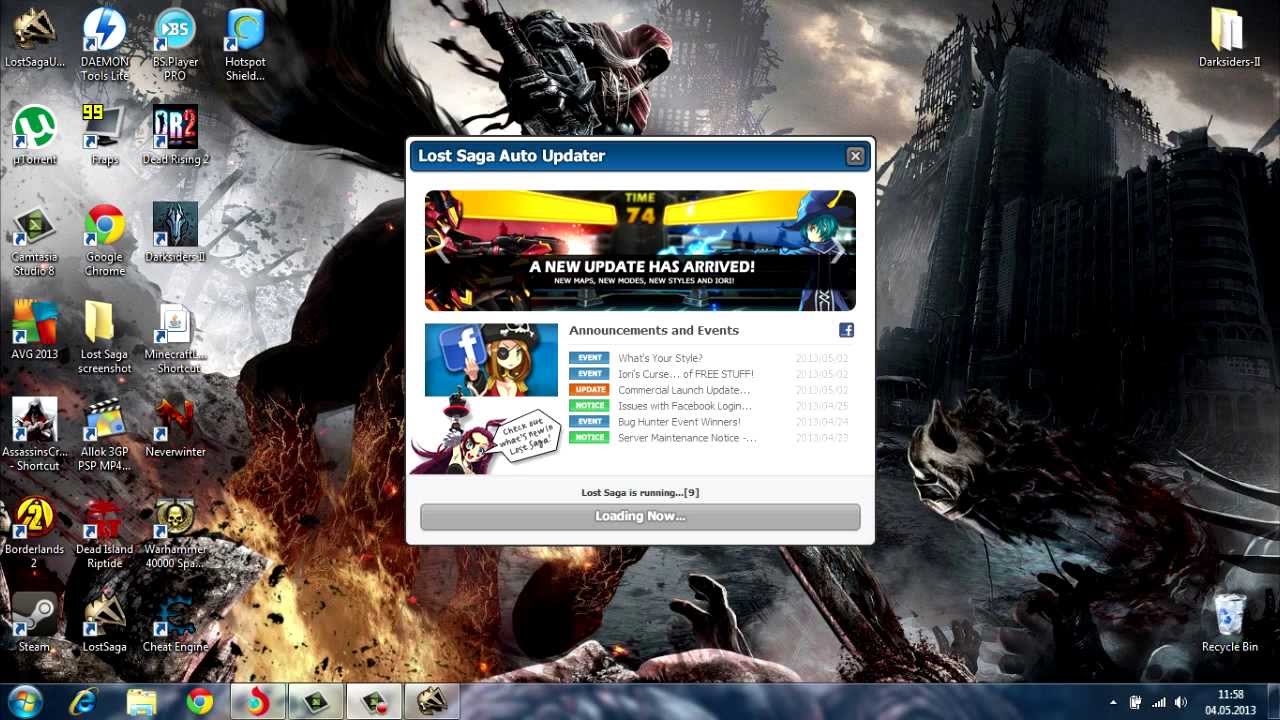Image resolution: width=1280 pixels, height=720 pixels.
Task: Click the Facebook icon beside Announcements and Events
Action: click(846, 330)
